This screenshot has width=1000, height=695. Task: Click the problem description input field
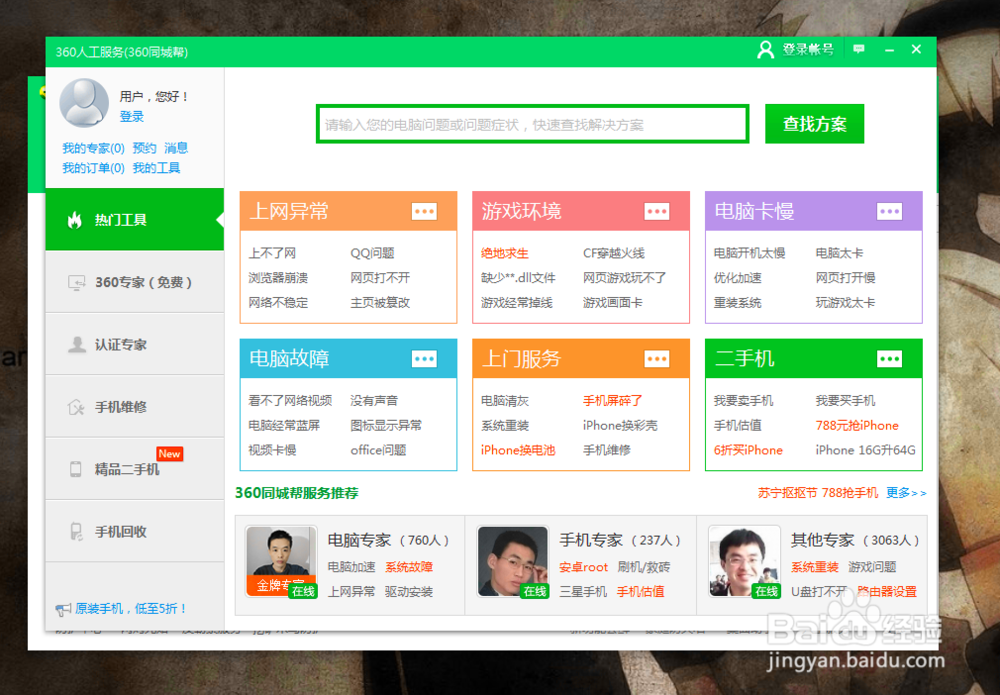tap(532, 123)
